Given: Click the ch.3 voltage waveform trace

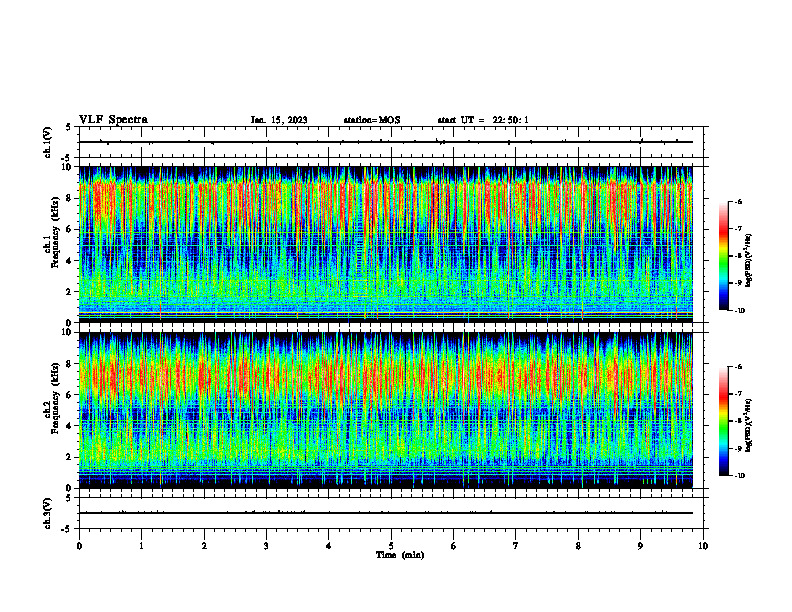Looking at the screenshot, I should click(386, 513).
